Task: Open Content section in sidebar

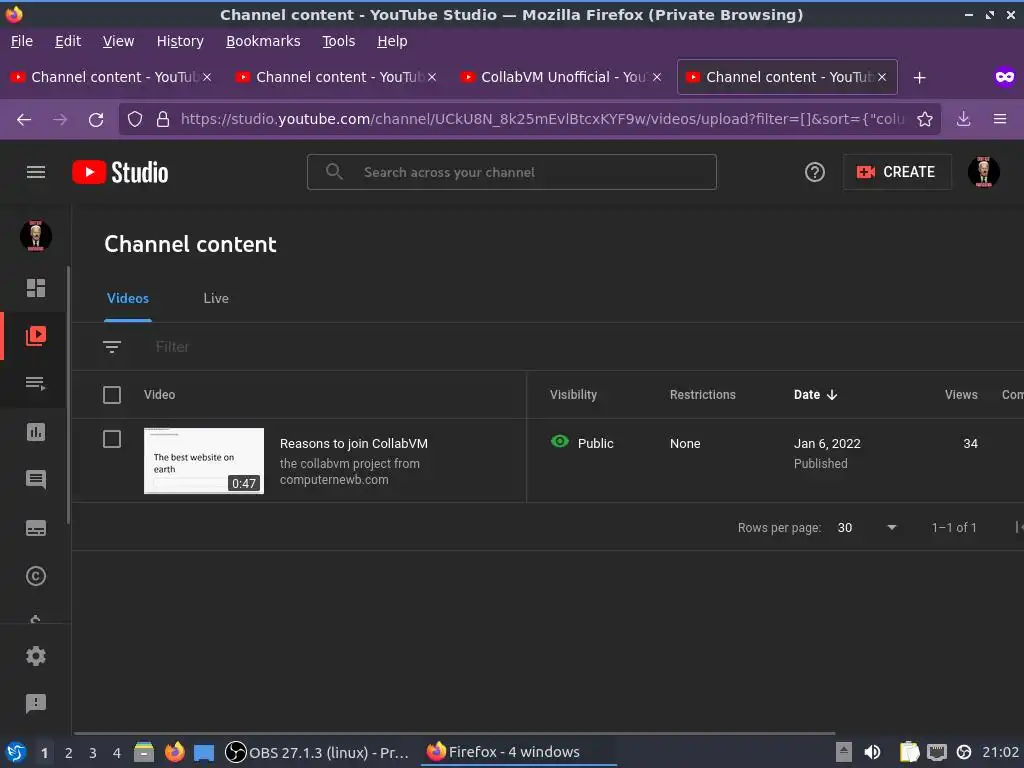Action: 36,336
